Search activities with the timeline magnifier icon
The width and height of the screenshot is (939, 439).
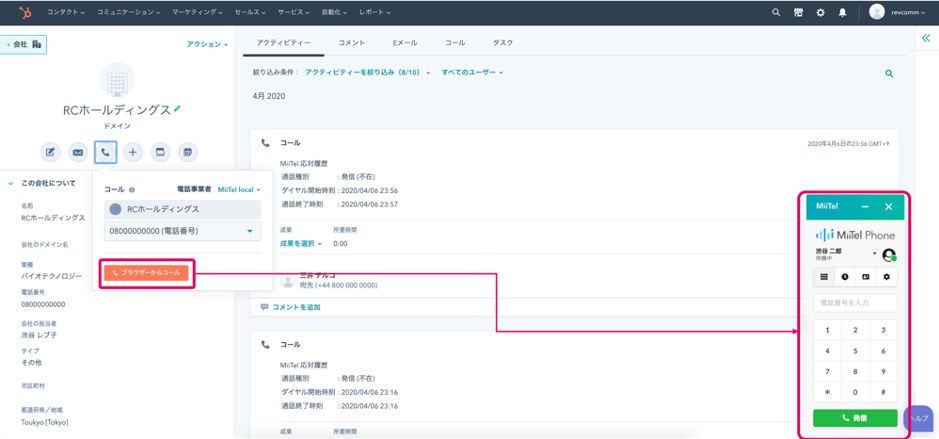889,74
